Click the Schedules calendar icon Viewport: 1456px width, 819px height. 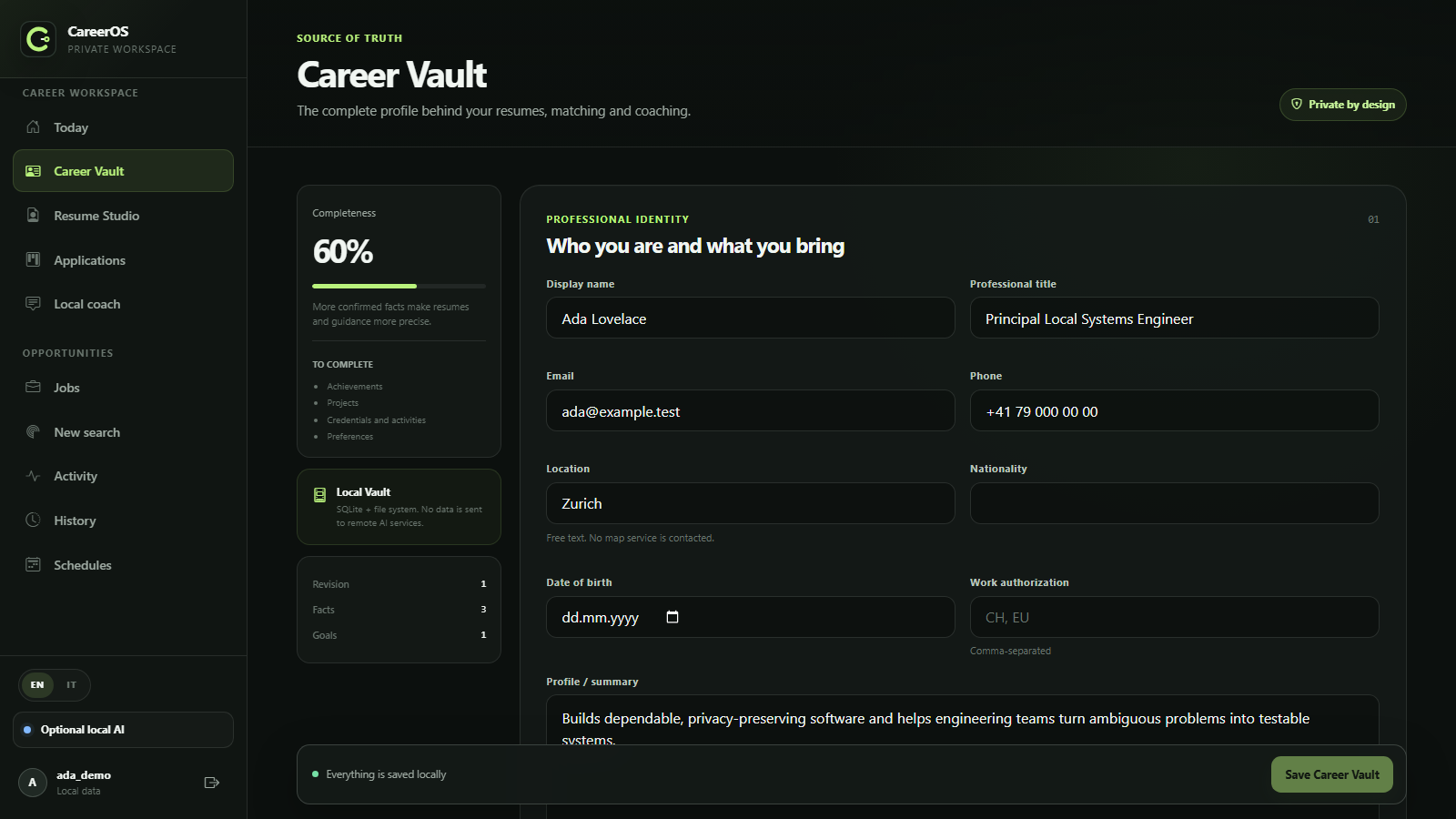coord(34,564)
